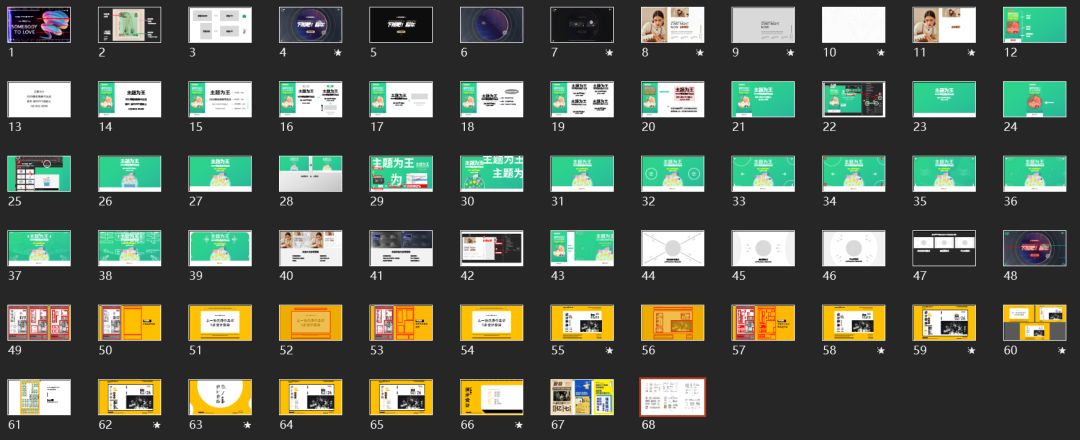Viewport: 1080px width, 440px height.
Task: Click the transition star under slide 10
Action: point(881,53)
